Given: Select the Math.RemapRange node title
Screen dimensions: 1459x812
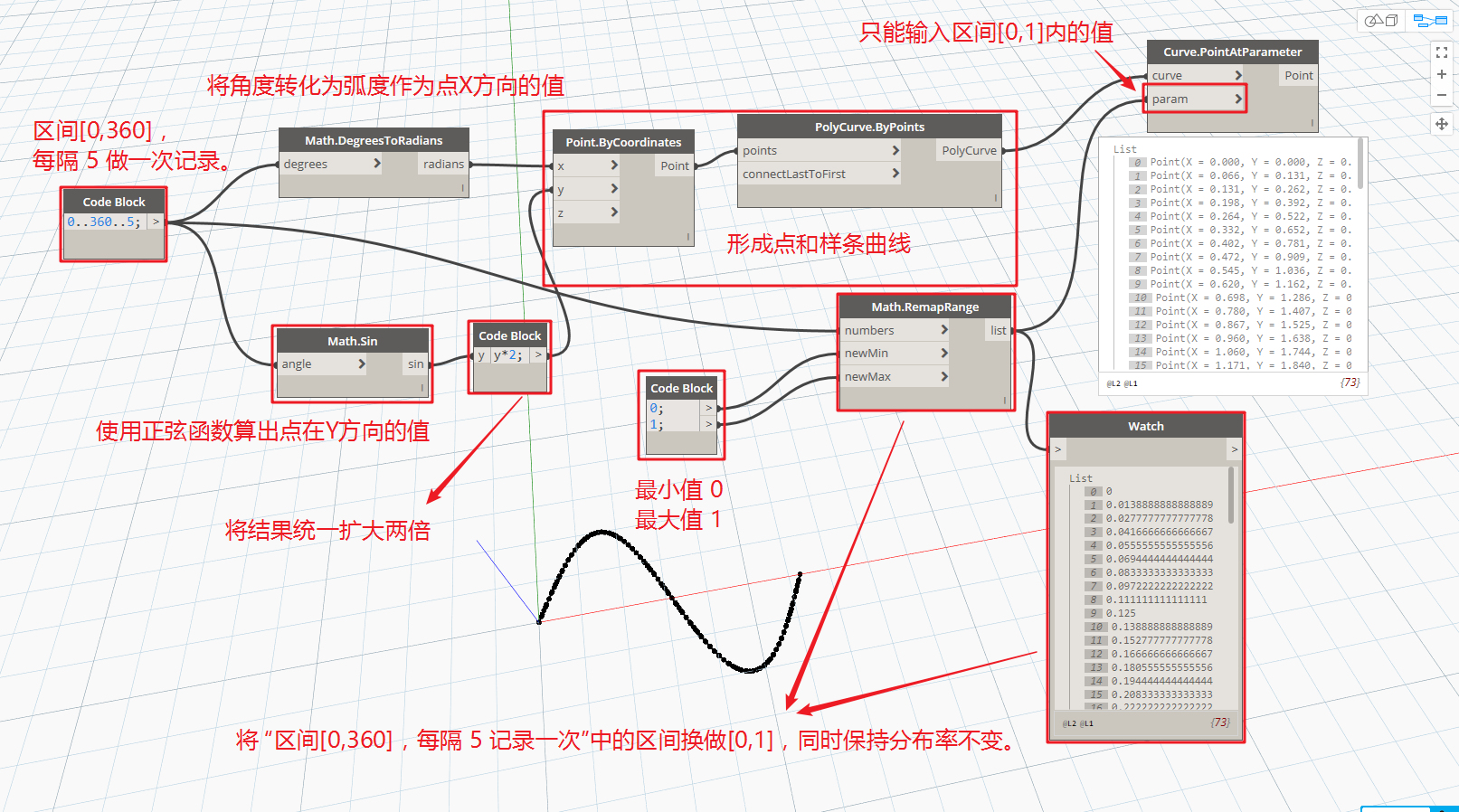Looking at the screenshot, I should click(x=924, y=307).
